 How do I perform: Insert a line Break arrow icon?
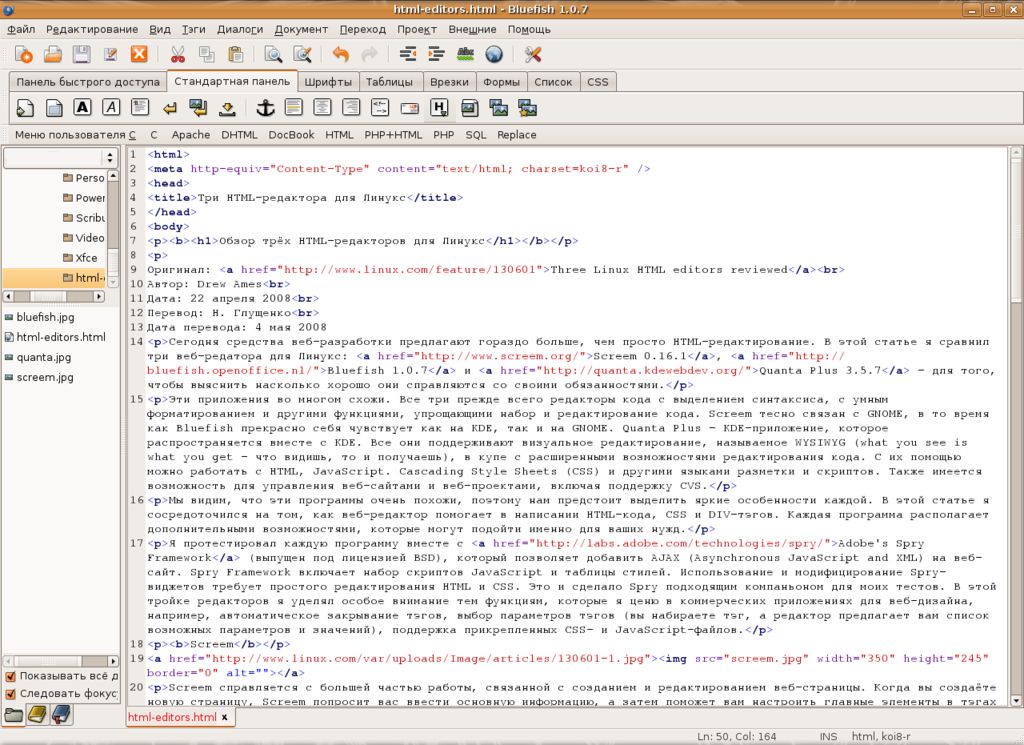[x=170, y=108]
